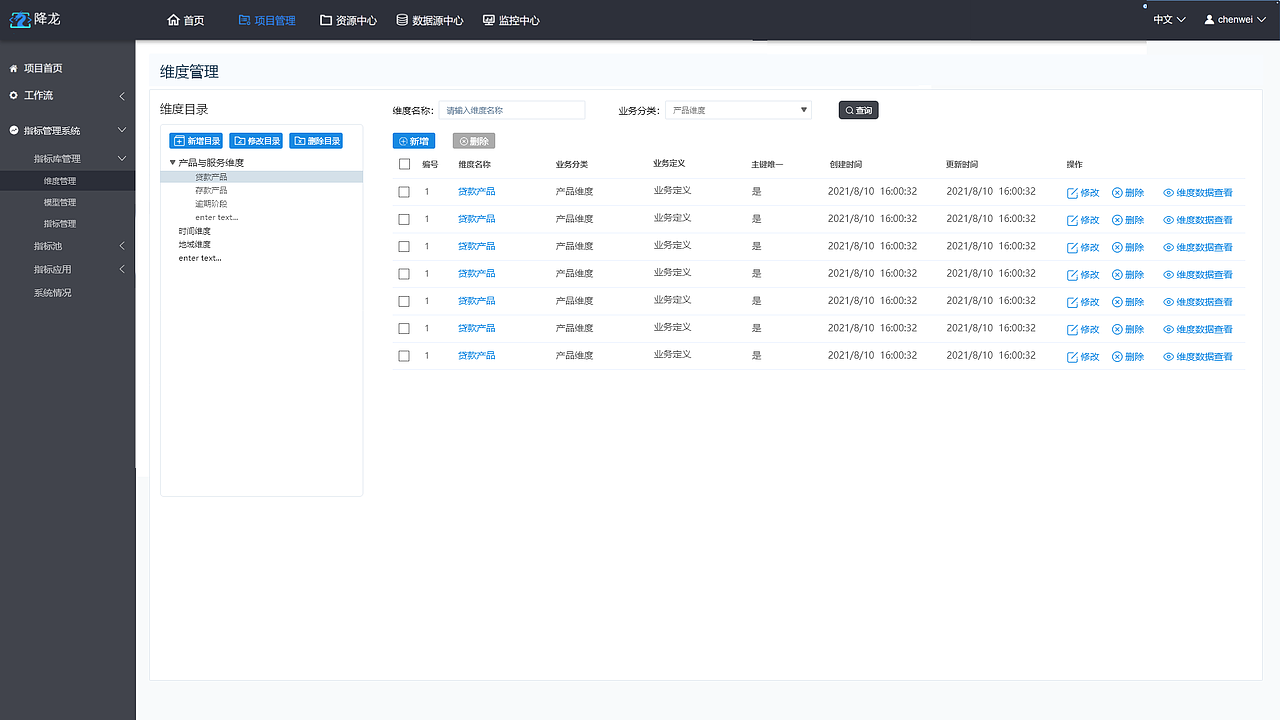This screenshot has width=1280, height=720.
Task: Click the 删除 delete icon in the first table row
Action: [1117, 192]
